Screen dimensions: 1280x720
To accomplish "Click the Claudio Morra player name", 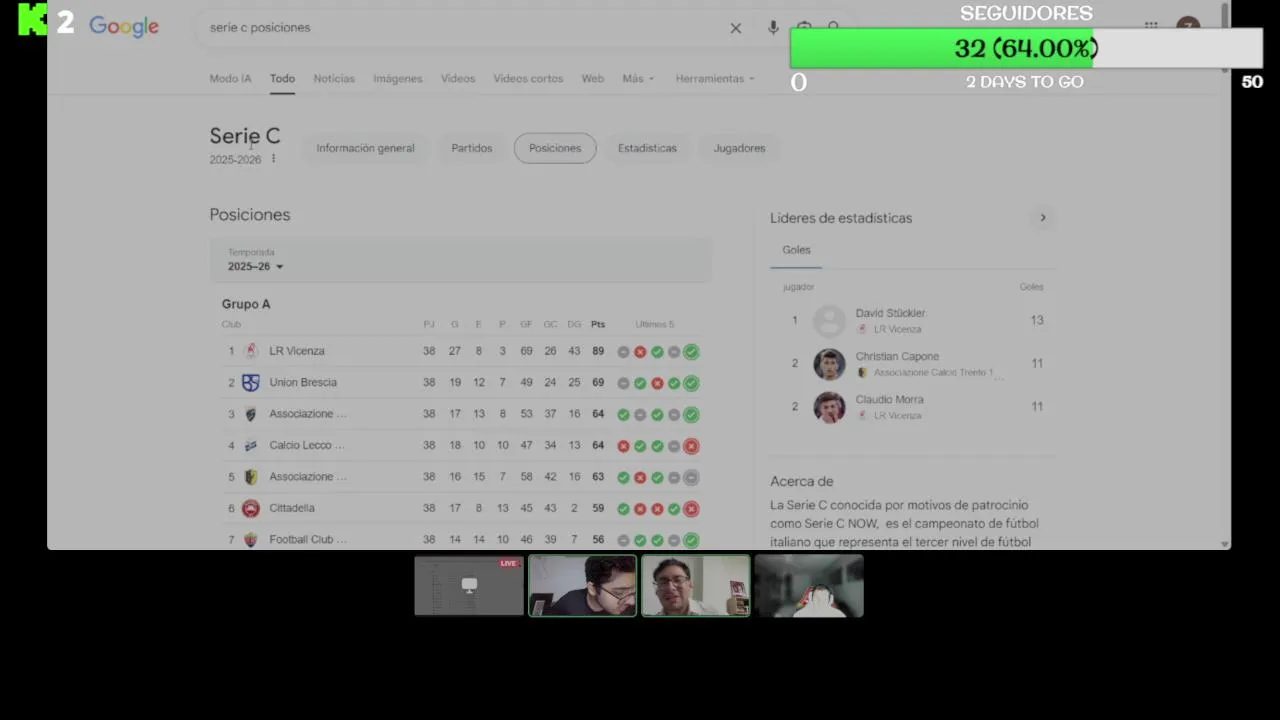I will click(889, 399).
